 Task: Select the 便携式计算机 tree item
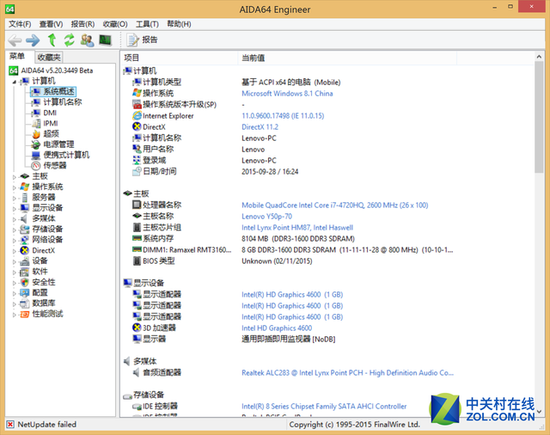click(66, 155)
